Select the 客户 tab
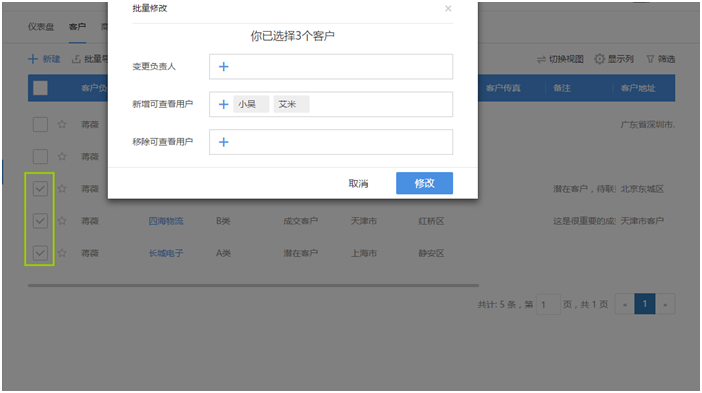The width and height of the screenshot is (702, 393). pyautogui.click(x=77, y=27)
